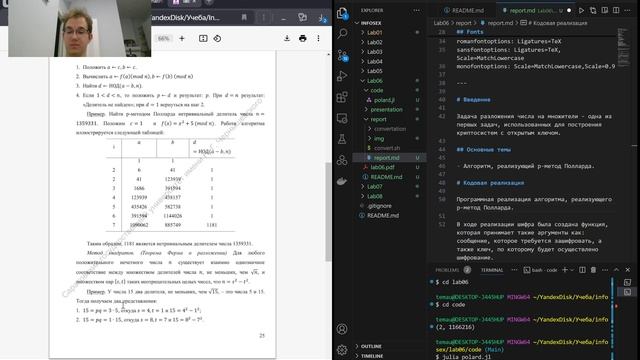
Task: Collapse the code folder
Action: [x=390, y=90]
